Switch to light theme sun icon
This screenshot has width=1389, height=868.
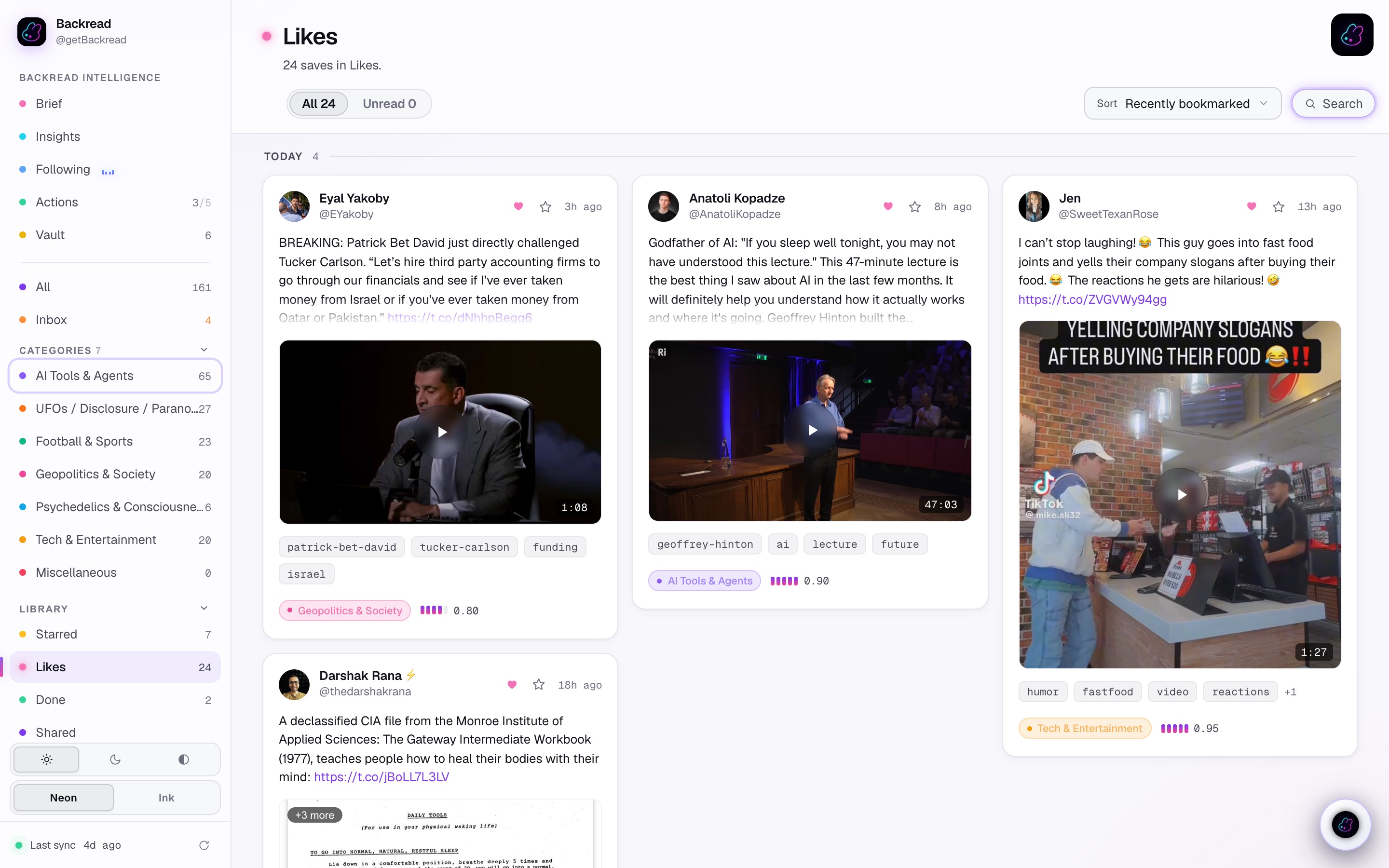[46, 759]
